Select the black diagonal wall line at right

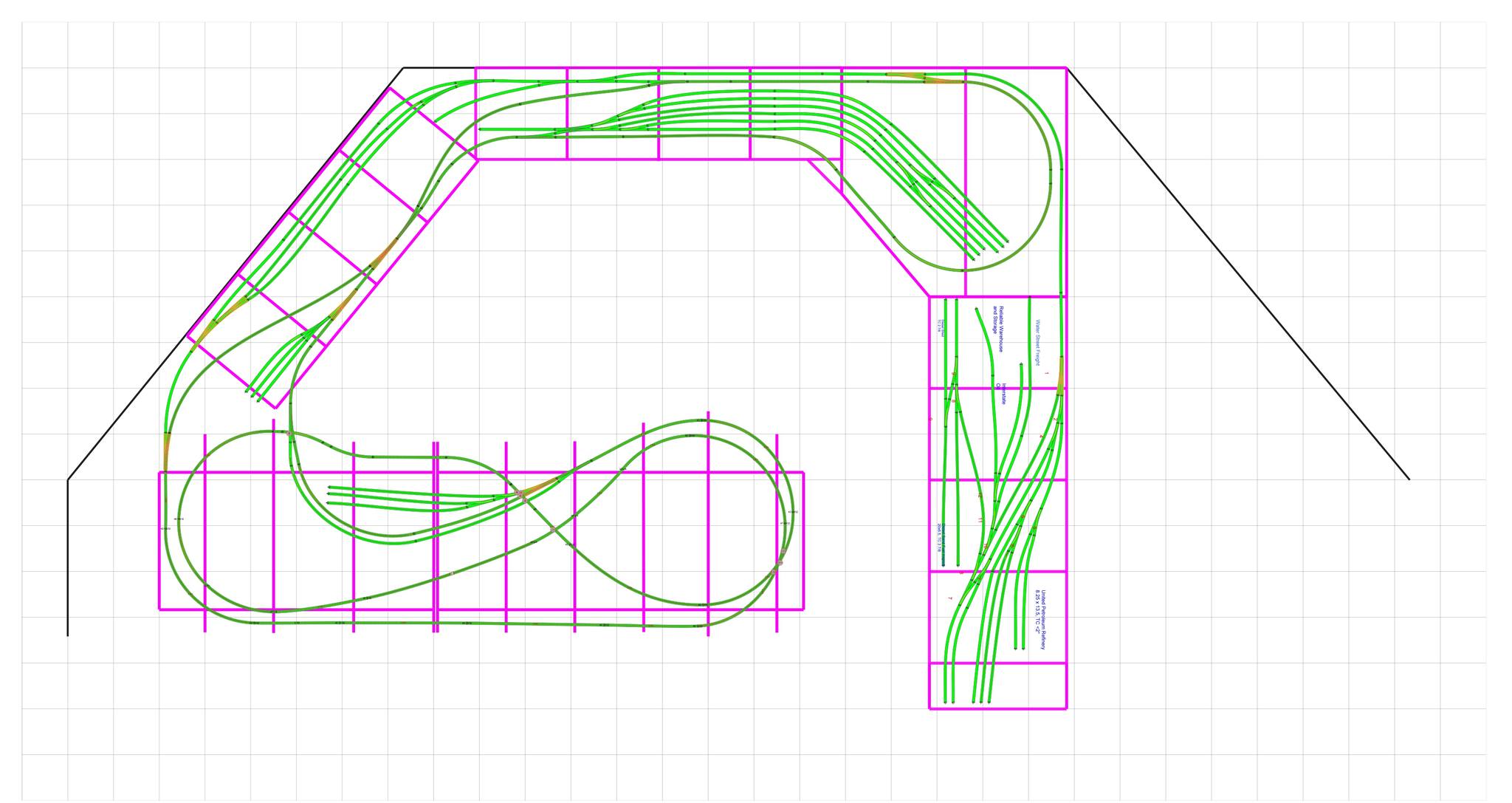pos(1238,274)
